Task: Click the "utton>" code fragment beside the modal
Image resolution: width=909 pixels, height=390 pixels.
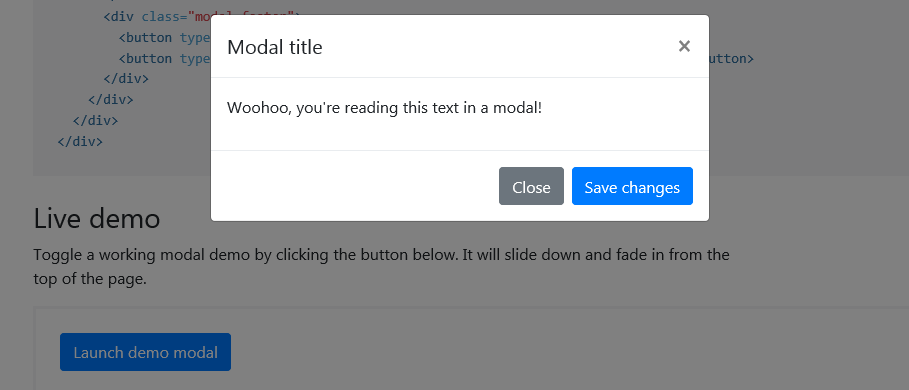Action: [x=732, y=59]
